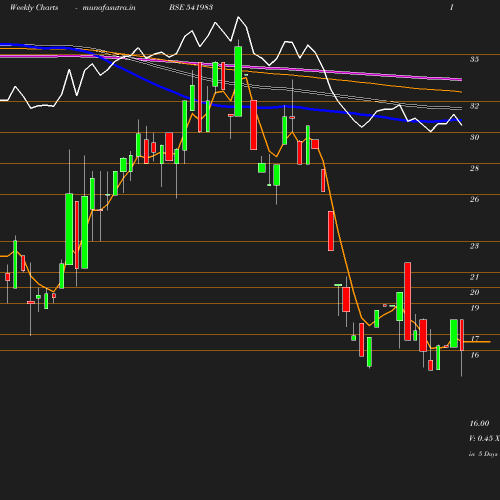Click the price axis label 23
This screenshot has height=500, width=500.
pyautogui.click(x=474, y=246)
